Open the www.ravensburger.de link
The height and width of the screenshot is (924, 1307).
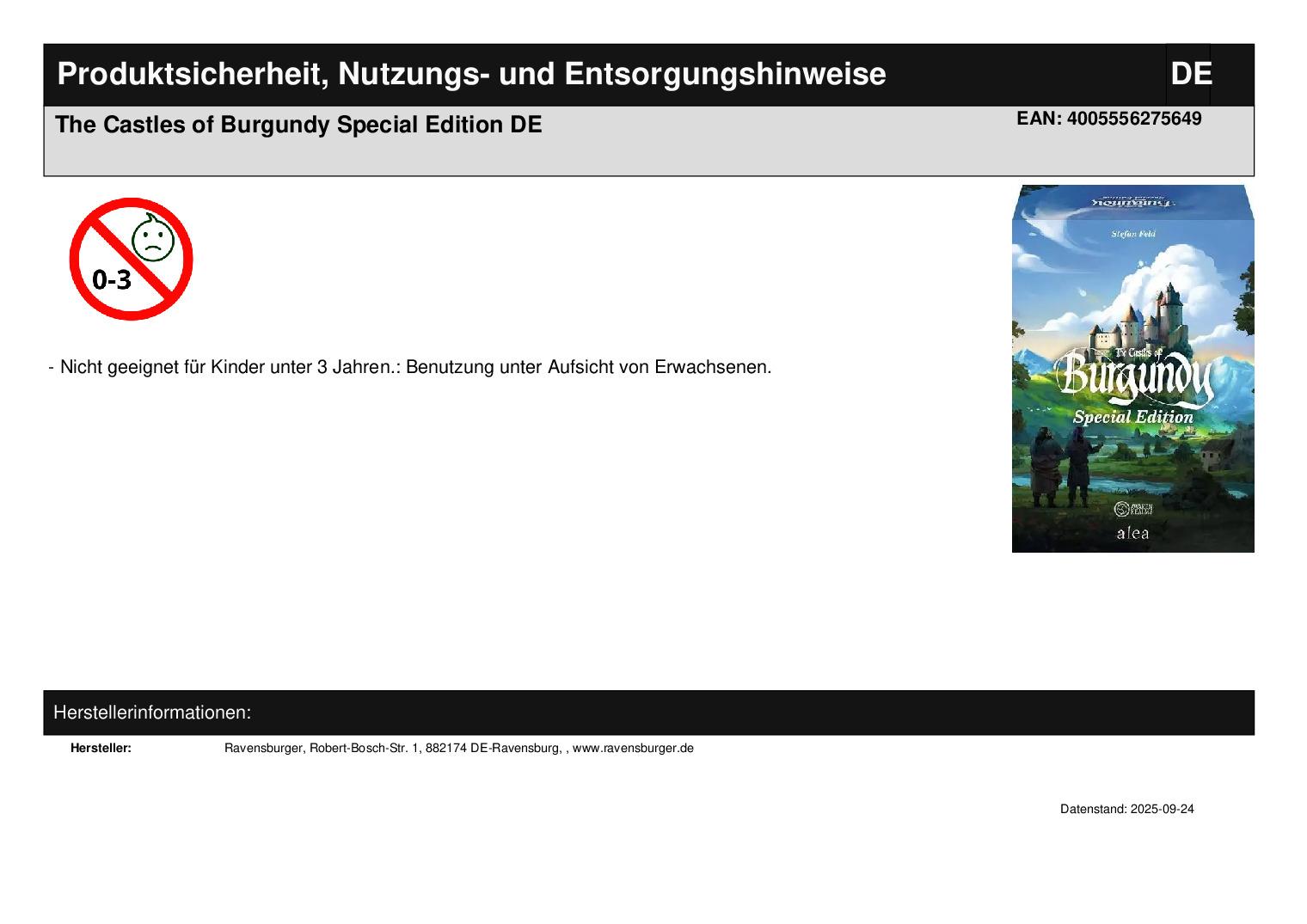coord(633,748)
